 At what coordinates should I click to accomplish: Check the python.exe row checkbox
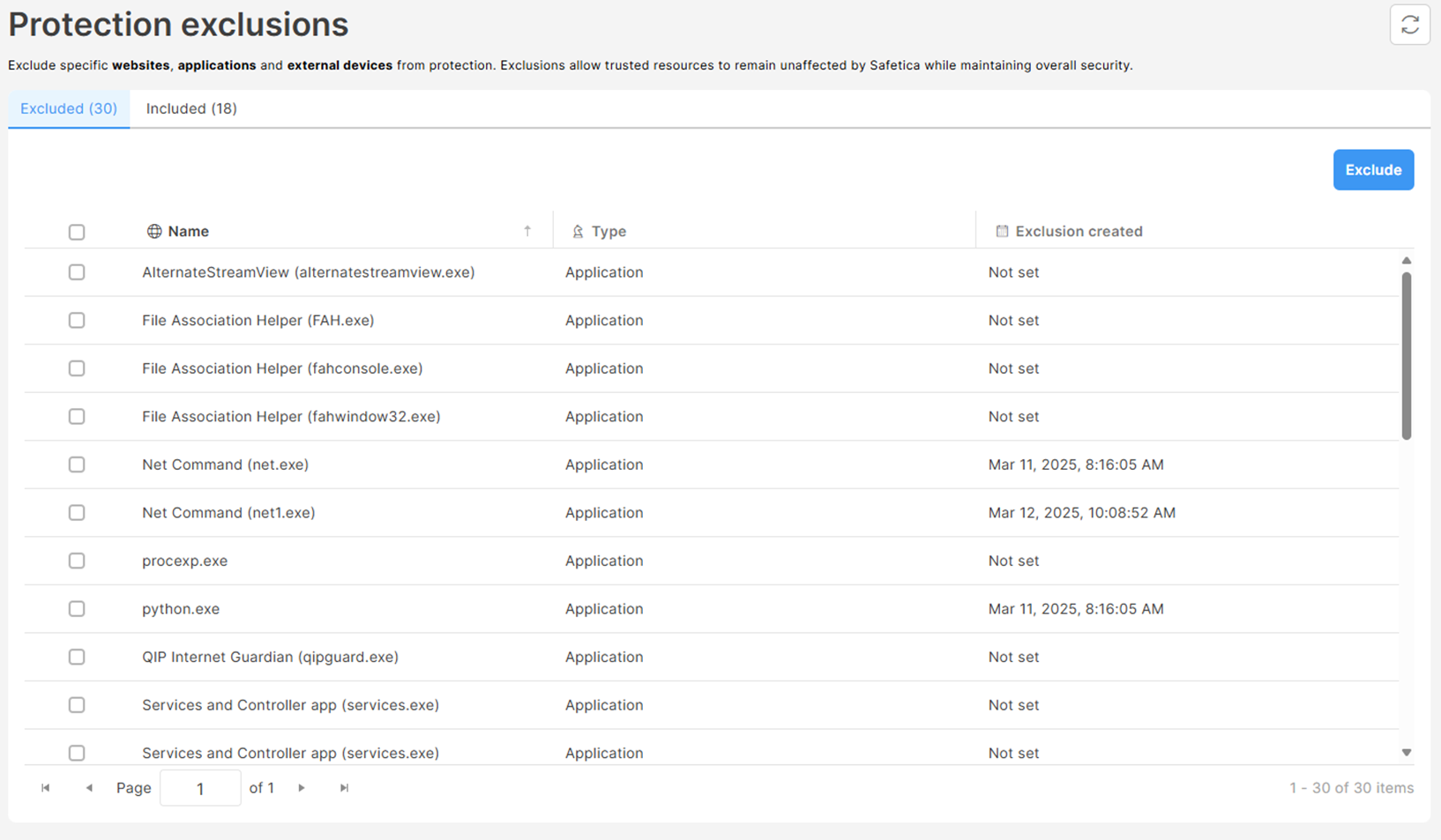point(77,609)
